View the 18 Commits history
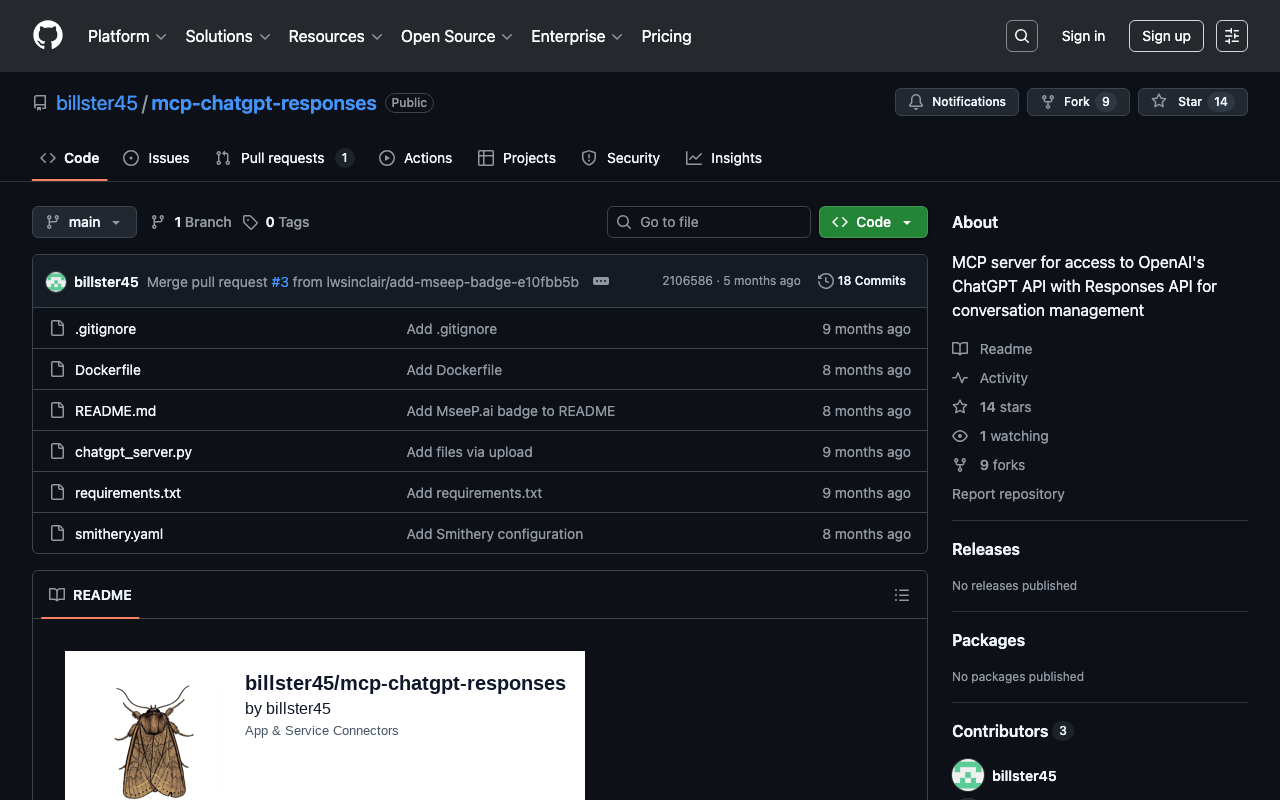The image size is (1280, 800). pyautogui.click(x=861, y=281)
